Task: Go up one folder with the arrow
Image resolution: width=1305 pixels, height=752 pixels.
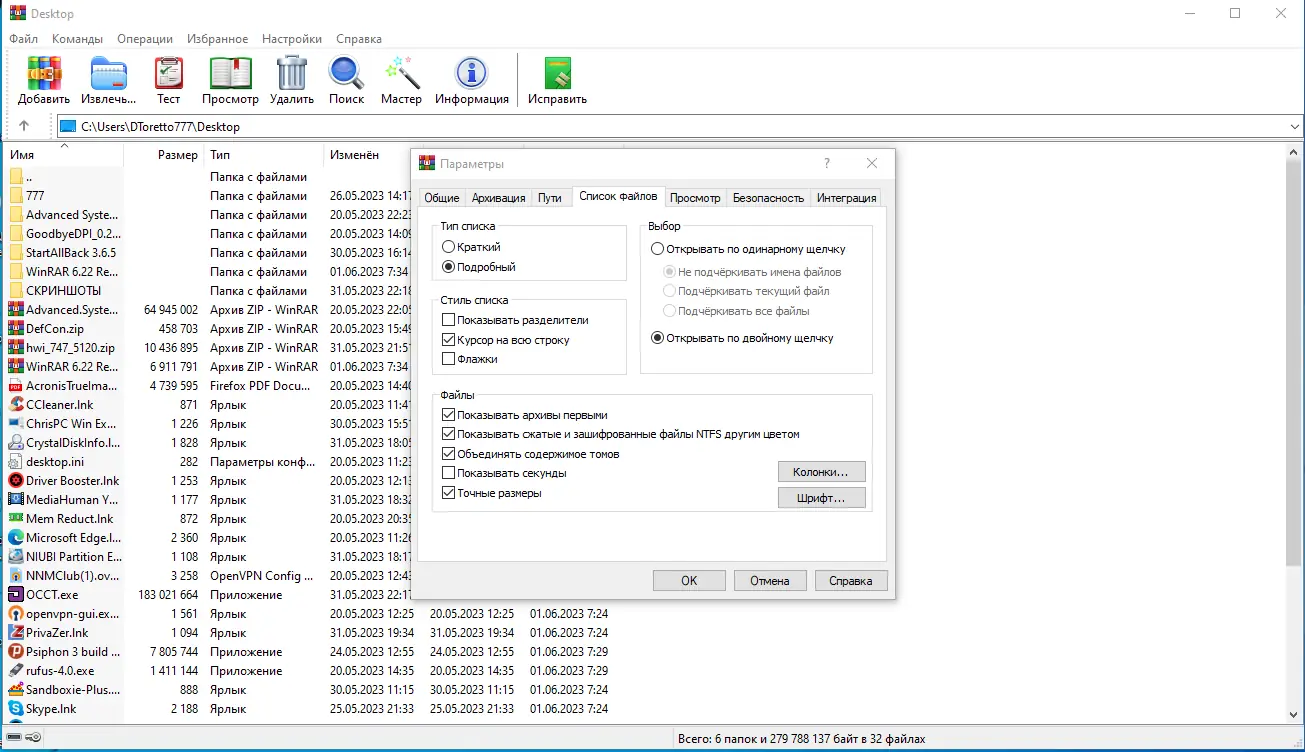Action: 24,127
